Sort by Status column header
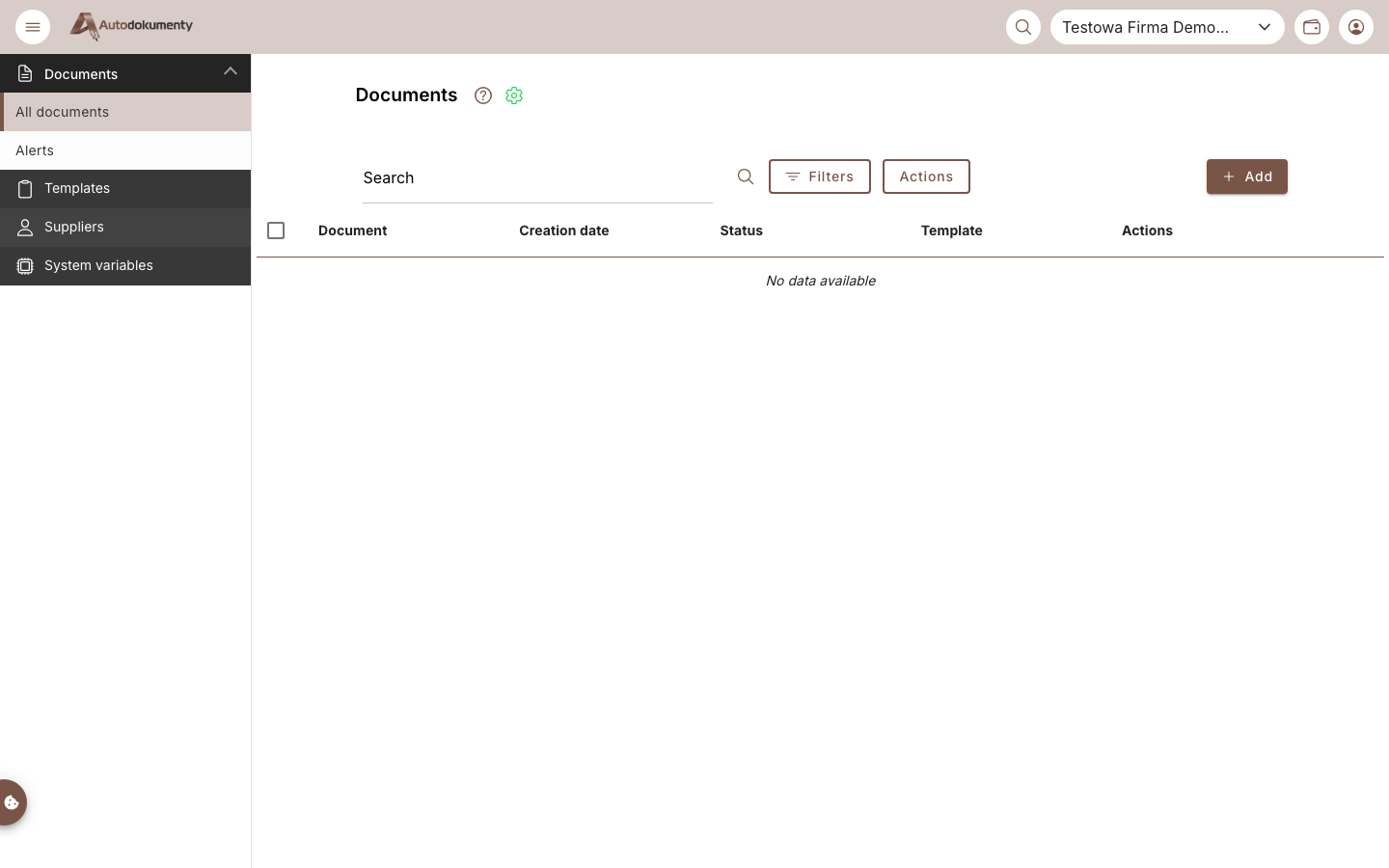Screen dimensions: 1389x868 pos(742,231)
